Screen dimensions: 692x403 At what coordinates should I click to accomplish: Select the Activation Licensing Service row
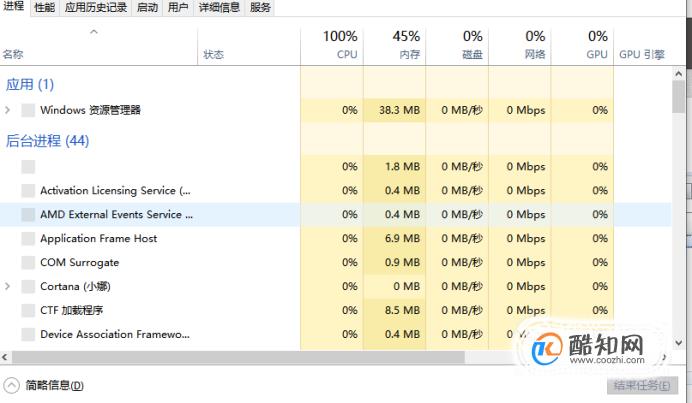click(335, 190)
